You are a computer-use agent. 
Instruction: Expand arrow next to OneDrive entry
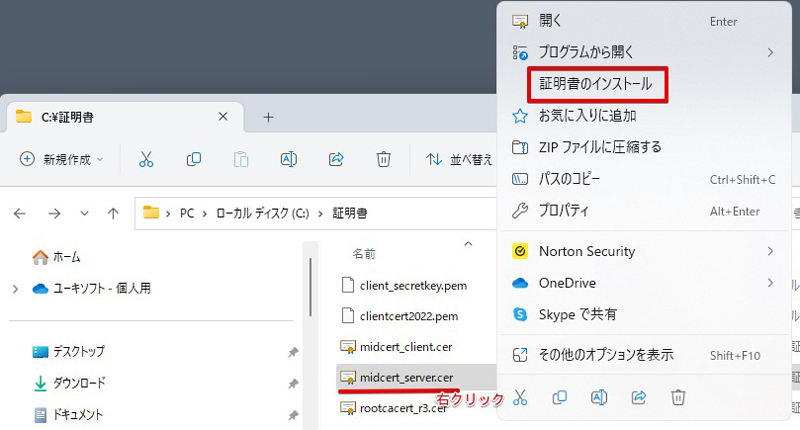pyautogui.click(x=770, y=283)
